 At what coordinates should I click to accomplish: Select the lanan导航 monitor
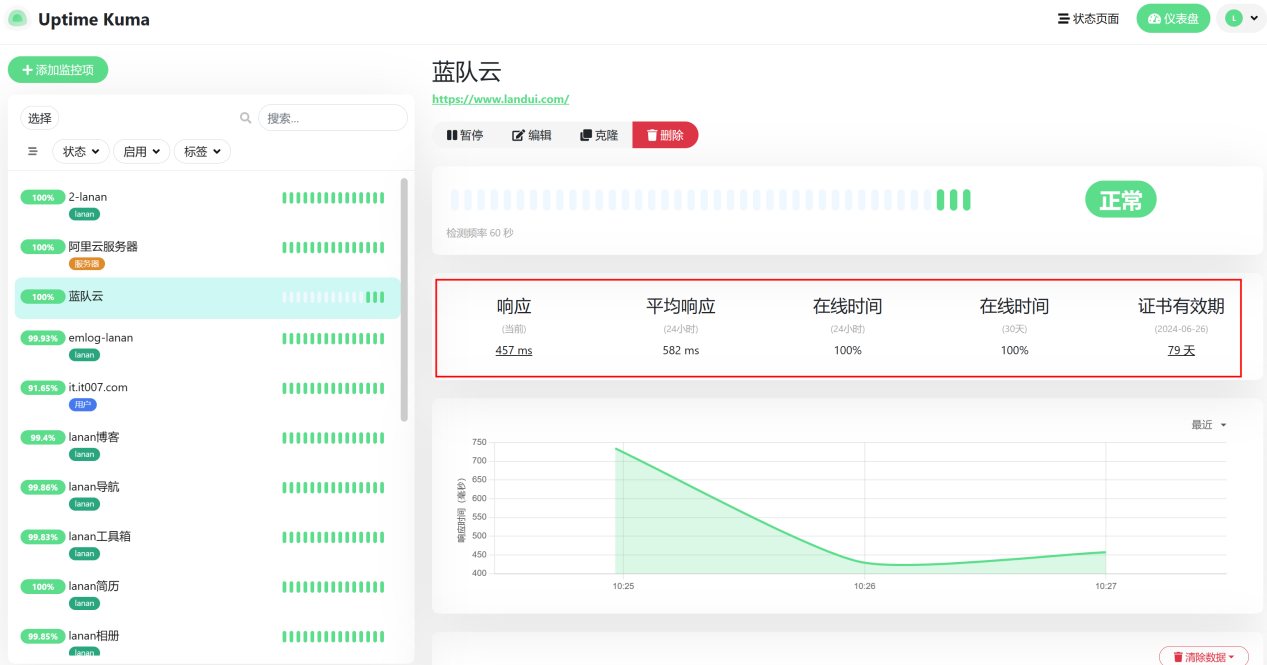pos(207,494)
